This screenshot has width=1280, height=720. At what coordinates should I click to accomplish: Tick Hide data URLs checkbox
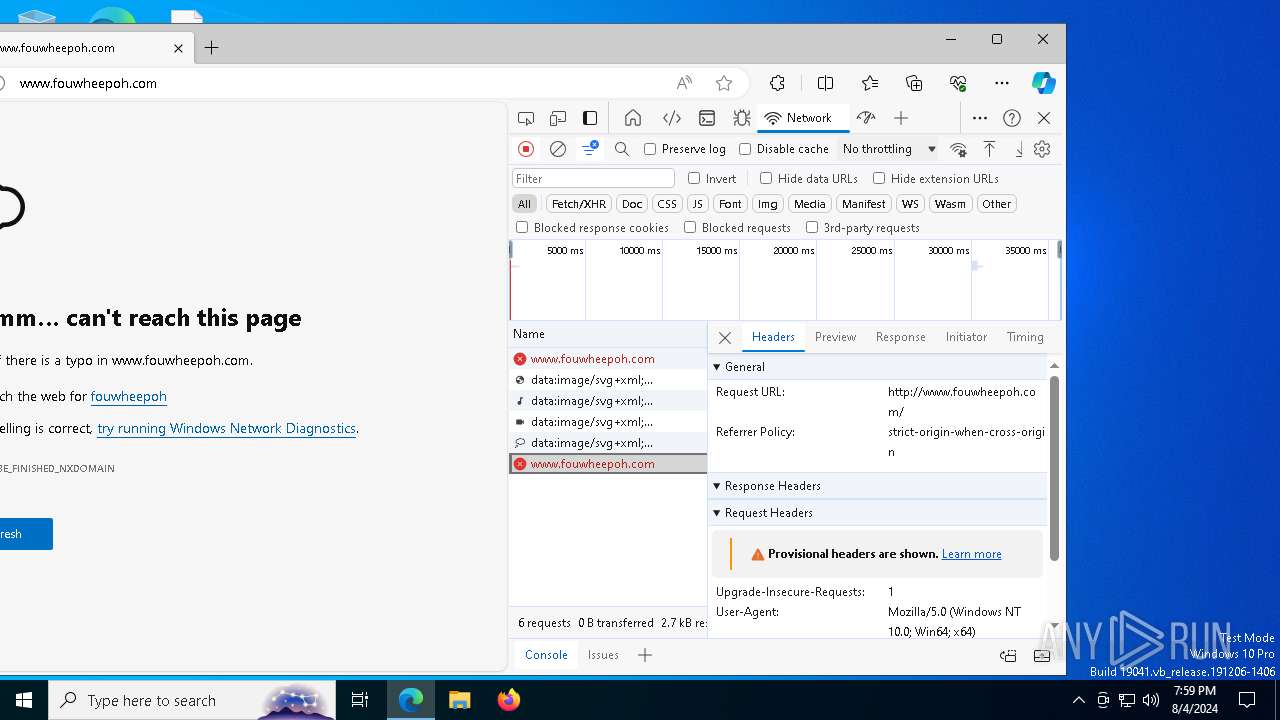tap(766, 178)
